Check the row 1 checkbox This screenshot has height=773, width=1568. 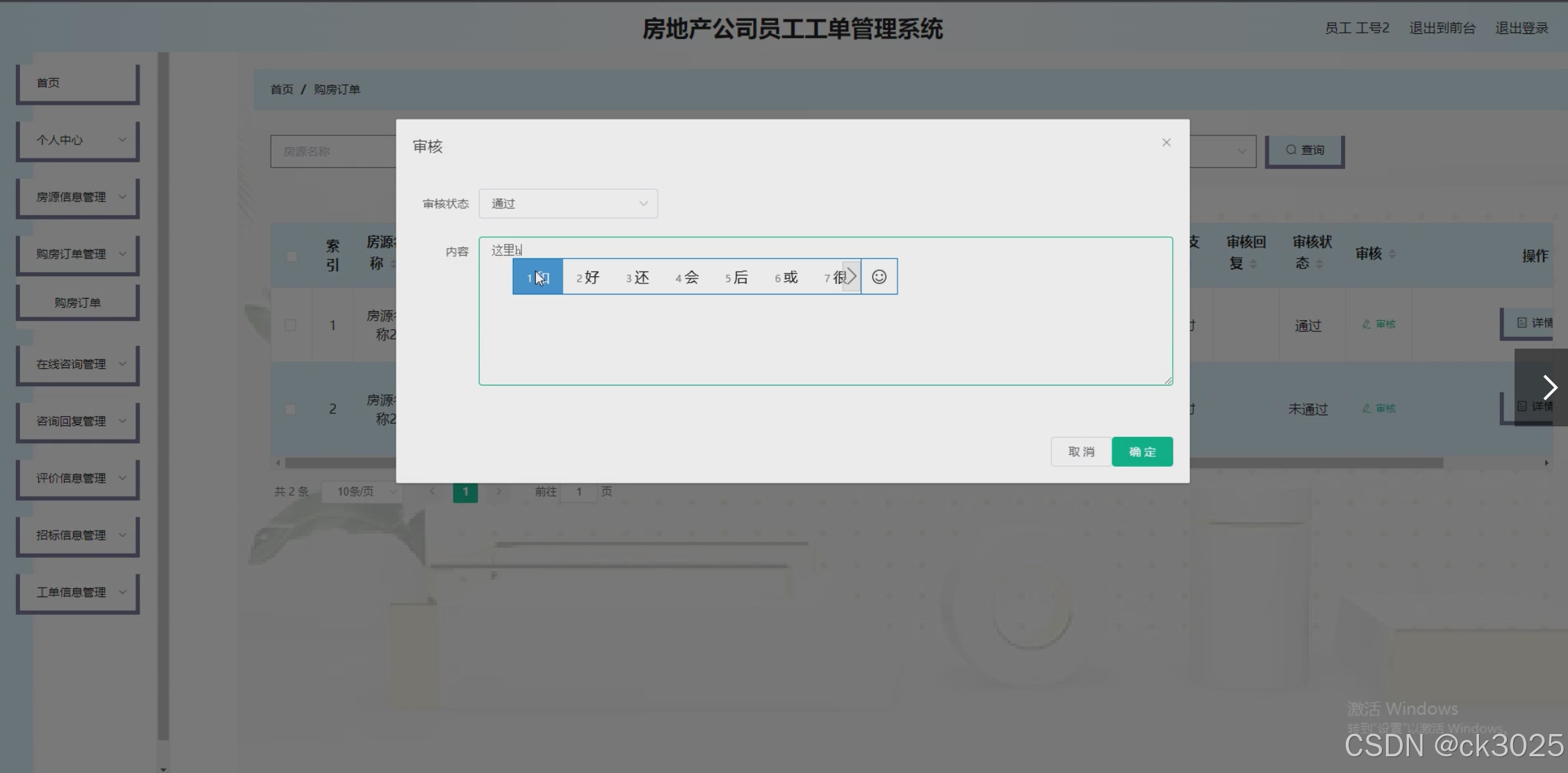(290, 325)
